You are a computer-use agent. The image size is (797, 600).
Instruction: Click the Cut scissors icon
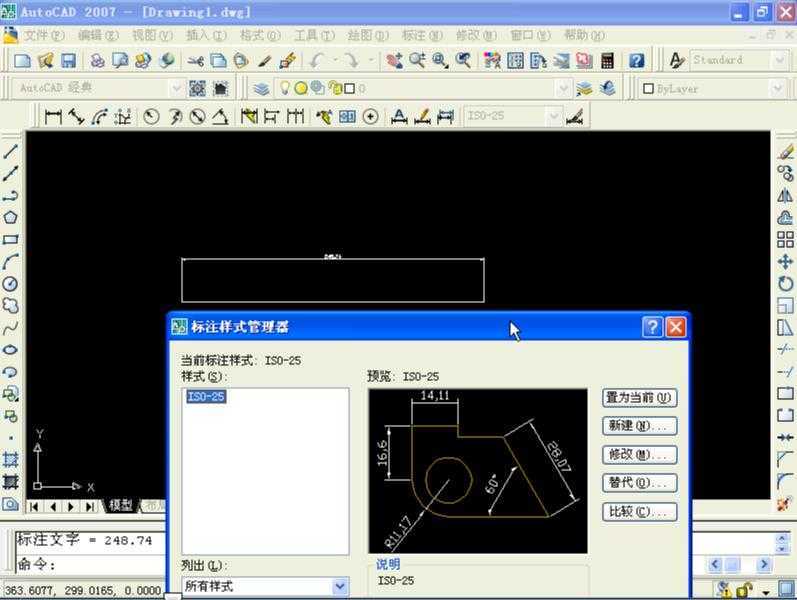195,61
